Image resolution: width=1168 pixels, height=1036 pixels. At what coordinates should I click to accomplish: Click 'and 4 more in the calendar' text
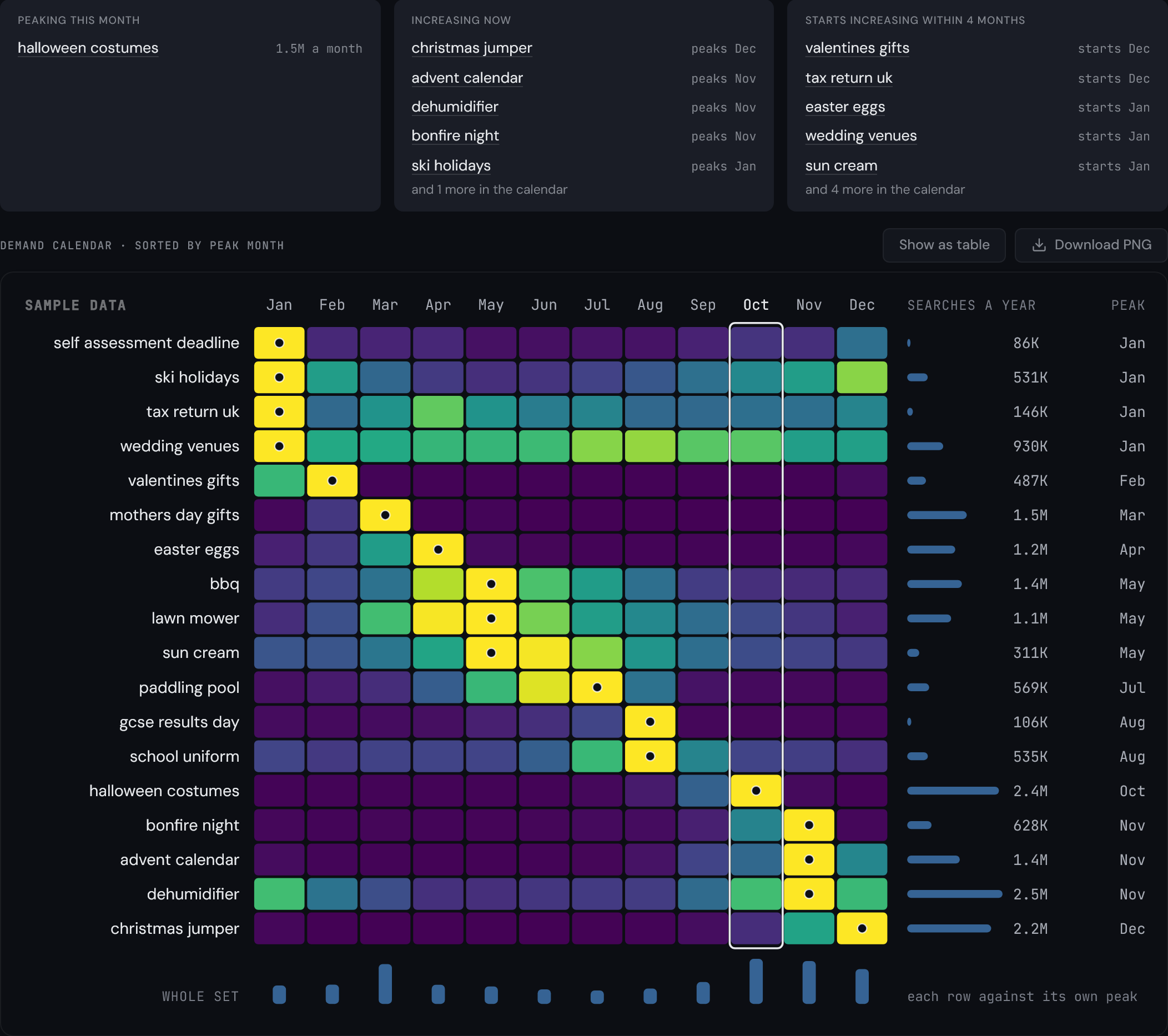884,190
